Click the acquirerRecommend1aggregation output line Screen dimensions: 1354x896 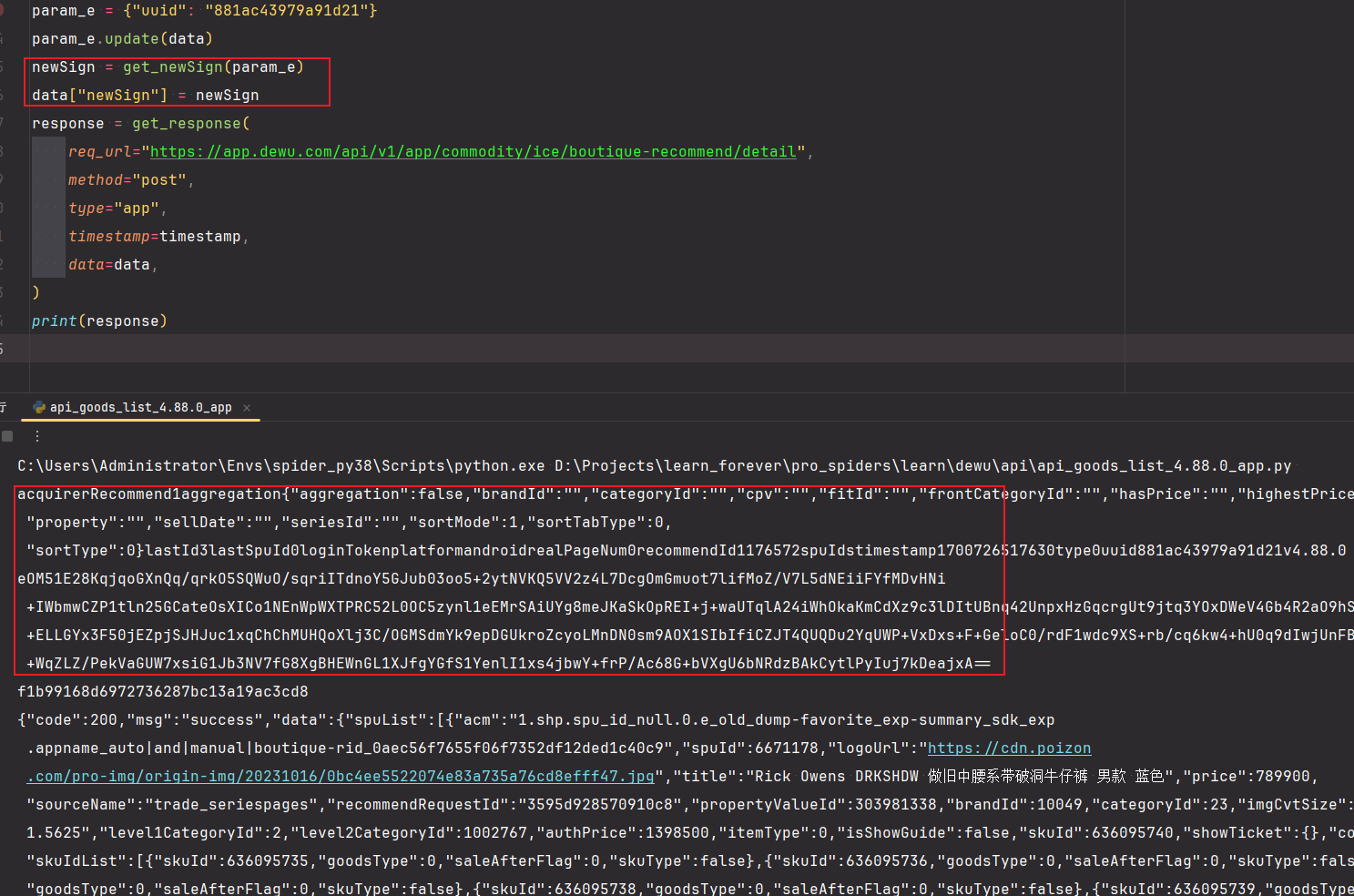point(686,494)
